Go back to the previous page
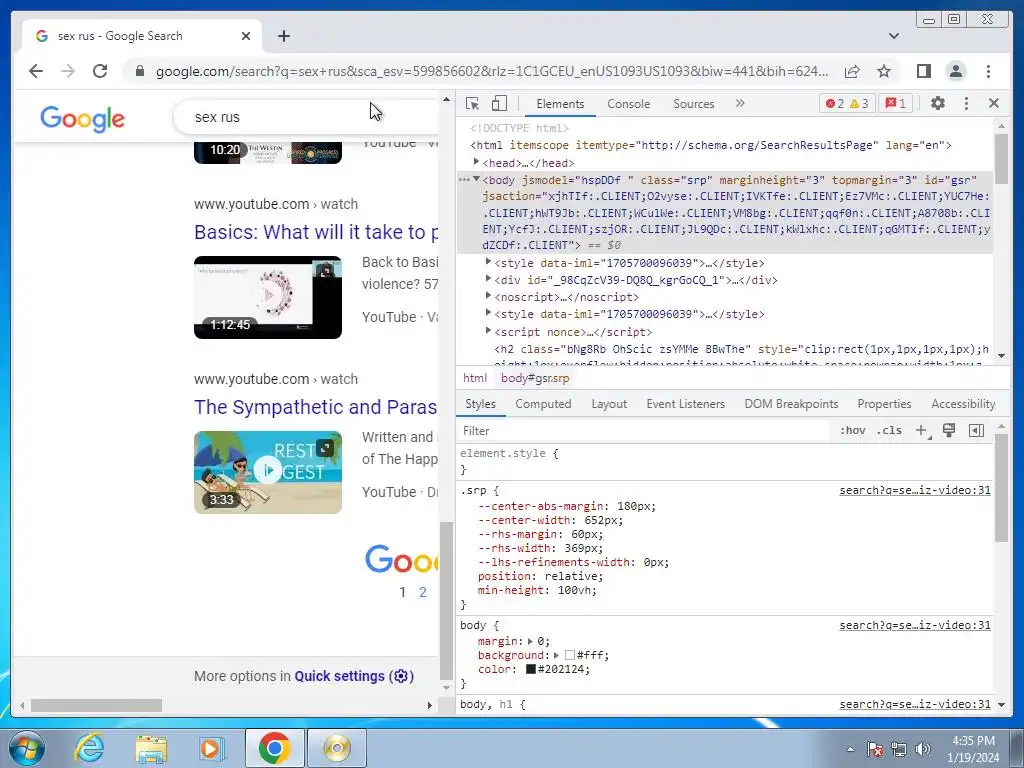 click(x=36, y=71)
